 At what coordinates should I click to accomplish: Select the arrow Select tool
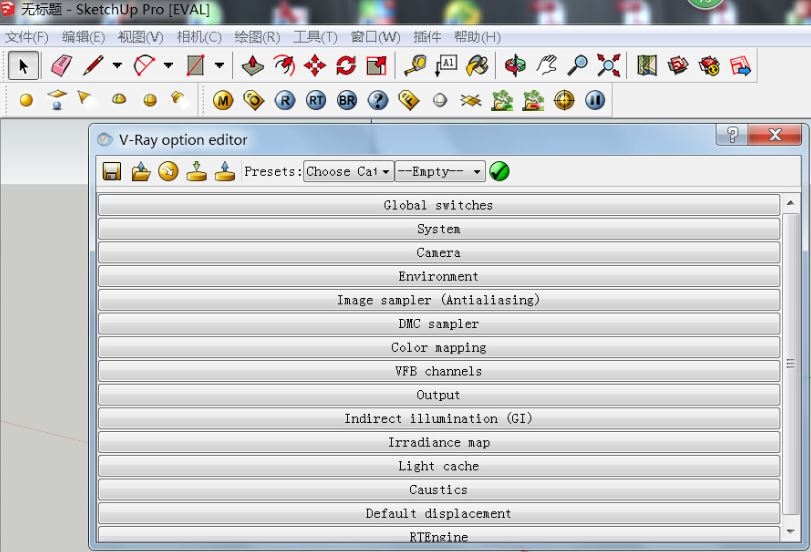pos(23,66)
